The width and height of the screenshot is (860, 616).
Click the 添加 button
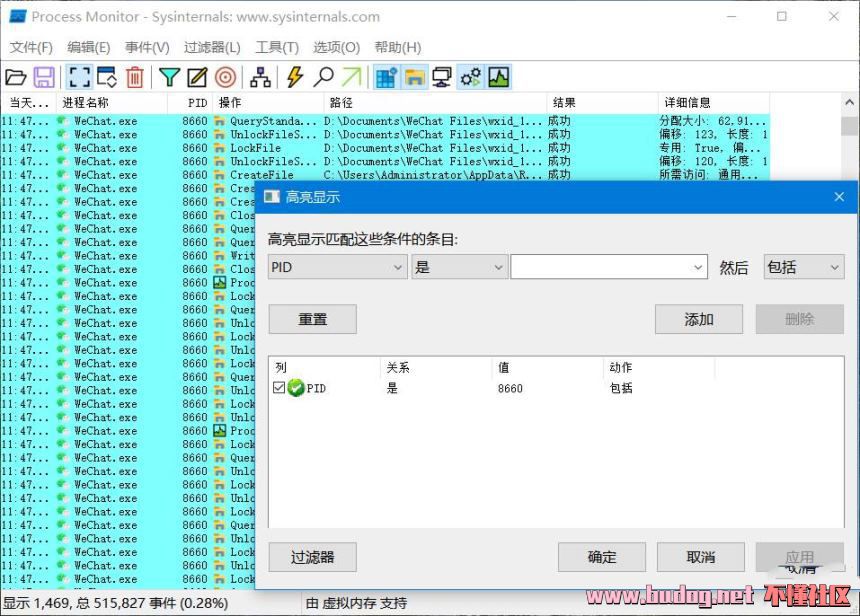698,319
